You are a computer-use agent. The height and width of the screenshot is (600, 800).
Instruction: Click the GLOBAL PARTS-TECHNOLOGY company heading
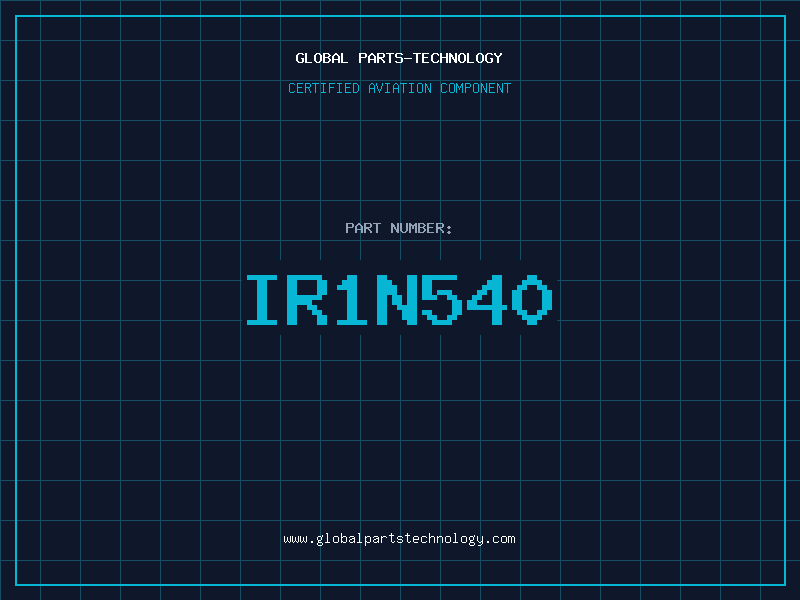click(399, 58)
